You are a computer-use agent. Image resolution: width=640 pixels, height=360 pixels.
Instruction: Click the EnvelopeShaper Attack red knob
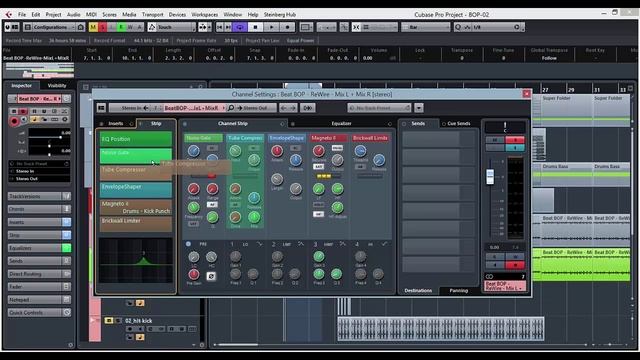point(277,151)
